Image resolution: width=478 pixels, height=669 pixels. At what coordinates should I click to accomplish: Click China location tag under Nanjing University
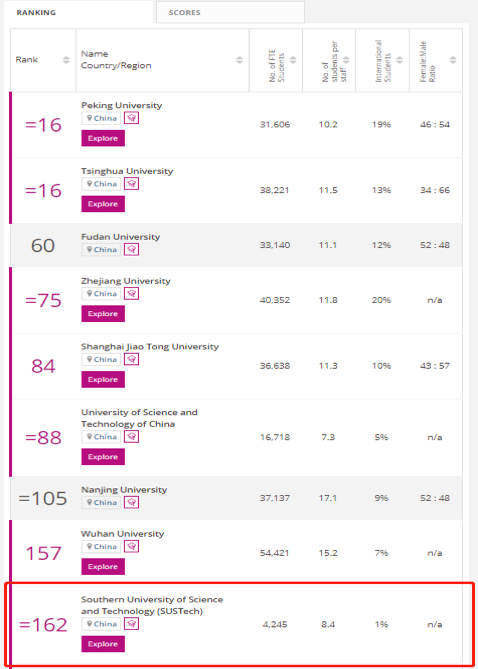coord(102,503)
